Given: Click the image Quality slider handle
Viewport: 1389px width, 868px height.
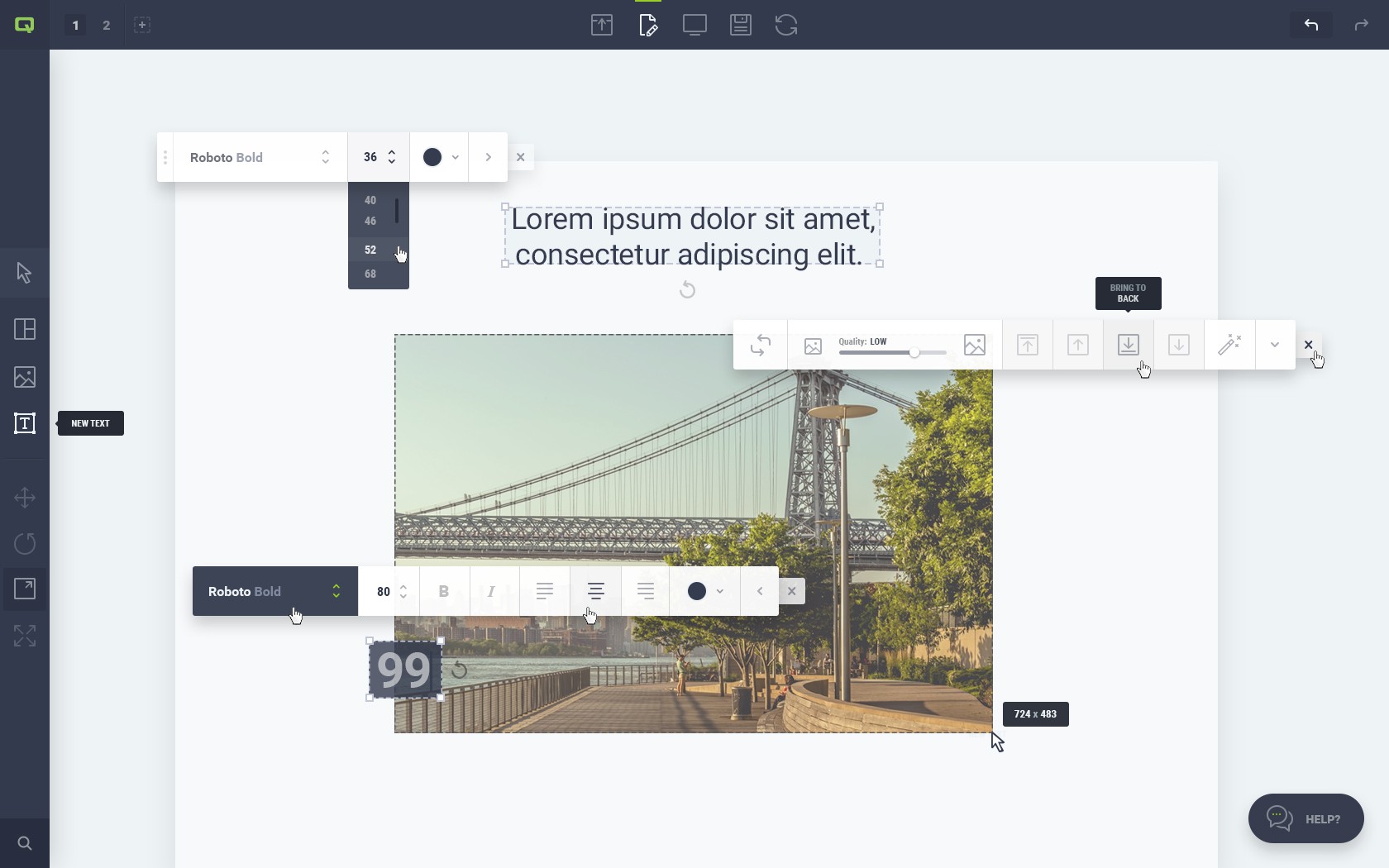Looking at the screenshot, I should (914, 353).
